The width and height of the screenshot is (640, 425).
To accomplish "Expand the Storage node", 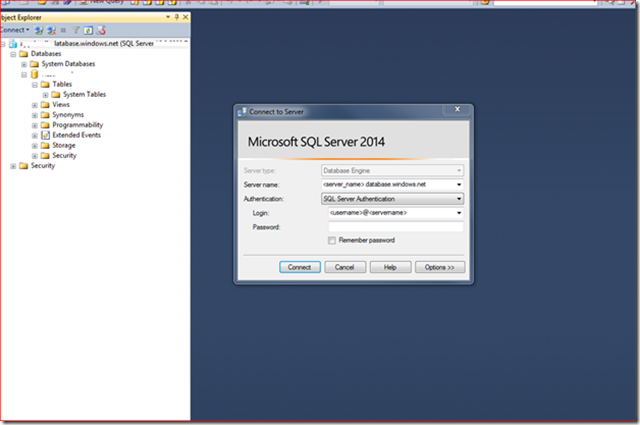I will 35,146.
